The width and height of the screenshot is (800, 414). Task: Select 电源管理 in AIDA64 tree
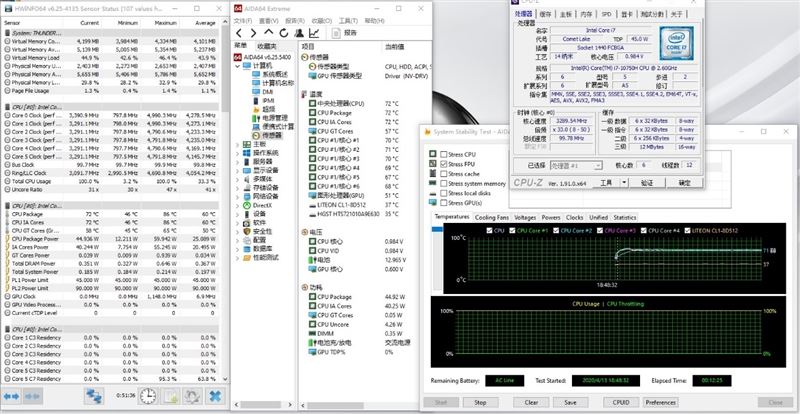(x=270, y=118)
